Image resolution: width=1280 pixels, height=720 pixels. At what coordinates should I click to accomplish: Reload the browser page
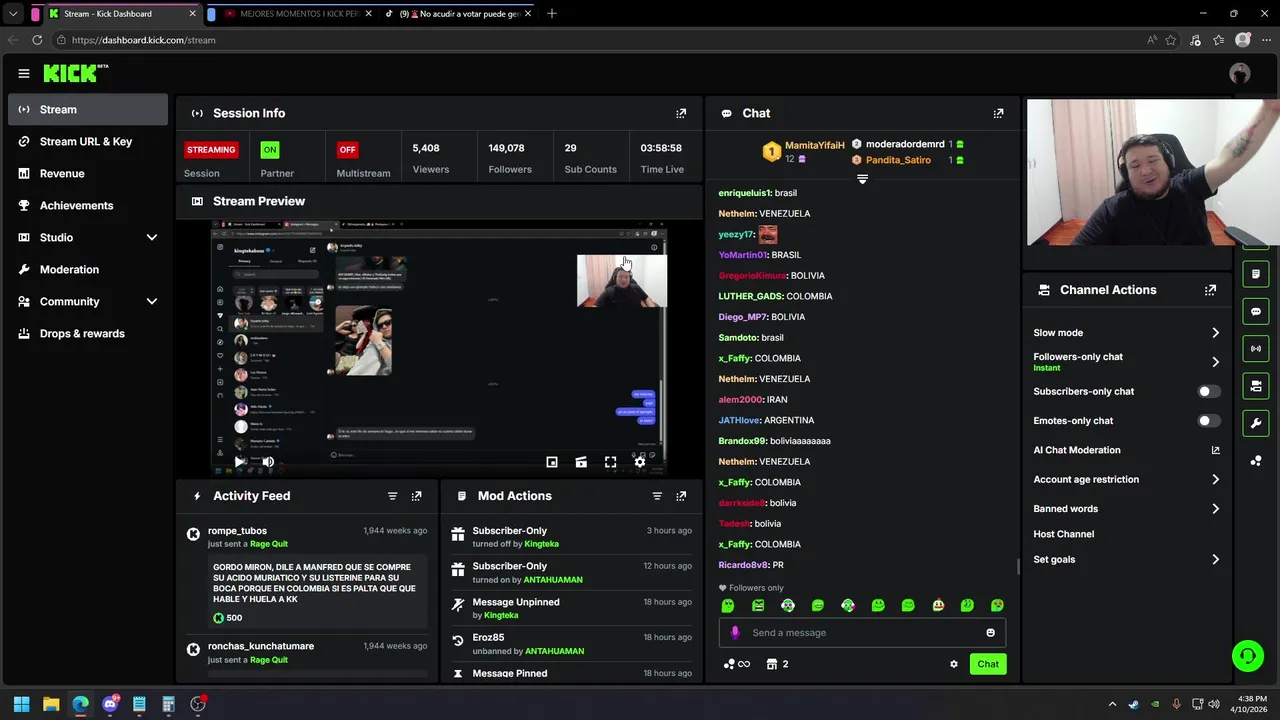[37, 40]
